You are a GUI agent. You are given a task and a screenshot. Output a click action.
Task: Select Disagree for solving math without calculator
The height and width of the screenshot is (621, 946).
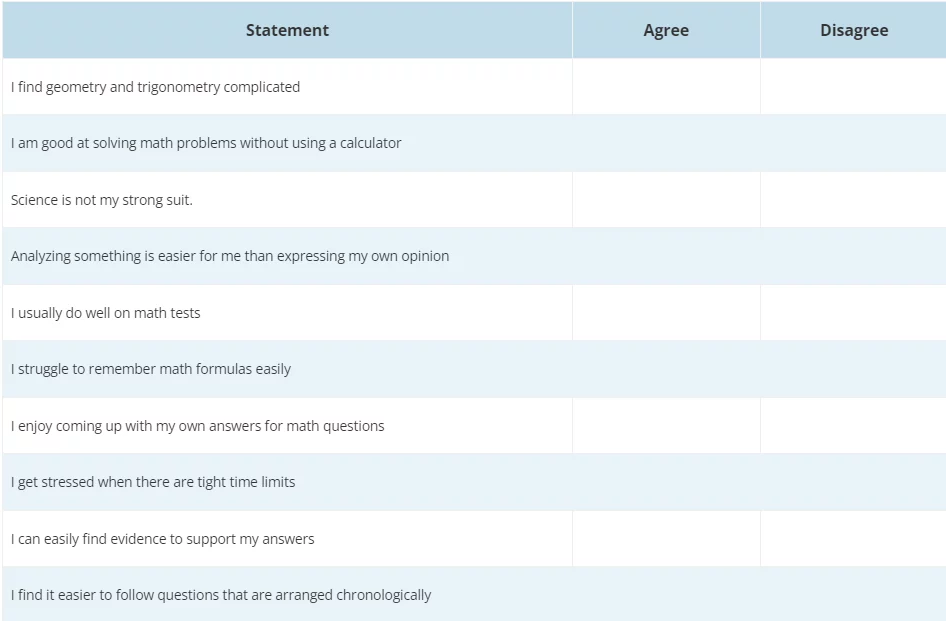pyautogui.click(x=853, y=143)
